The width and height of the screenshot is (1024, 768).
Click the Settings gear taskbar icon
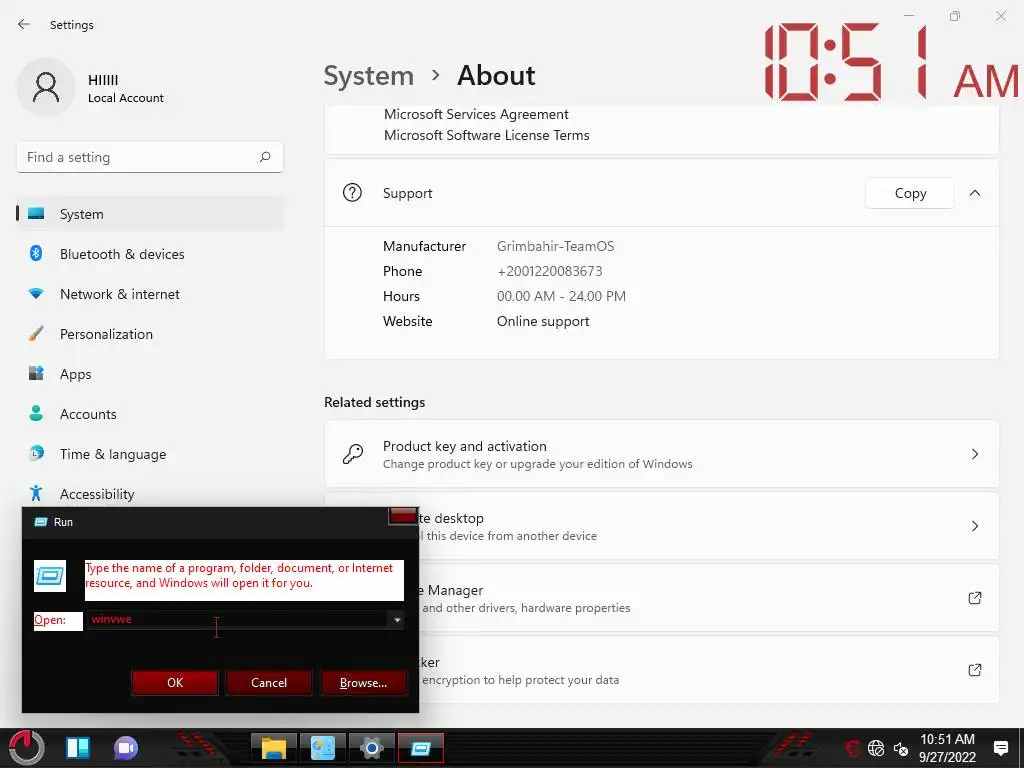[372, 748]
